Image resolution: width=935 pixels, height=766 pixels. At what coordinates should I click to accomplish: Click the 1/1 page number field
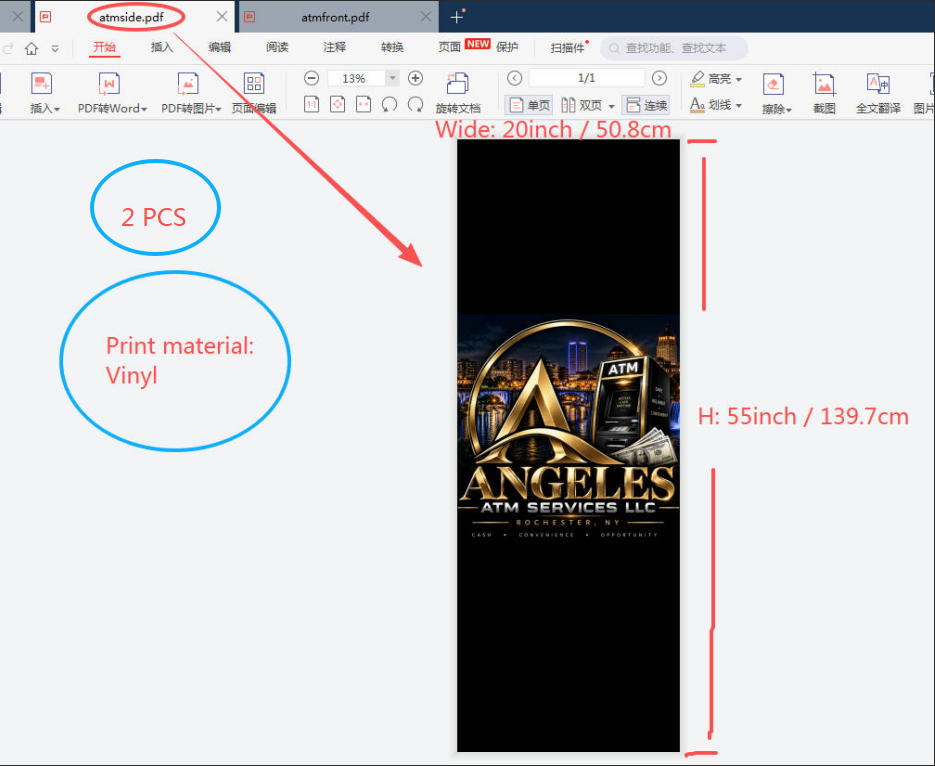tap(587, 78)
